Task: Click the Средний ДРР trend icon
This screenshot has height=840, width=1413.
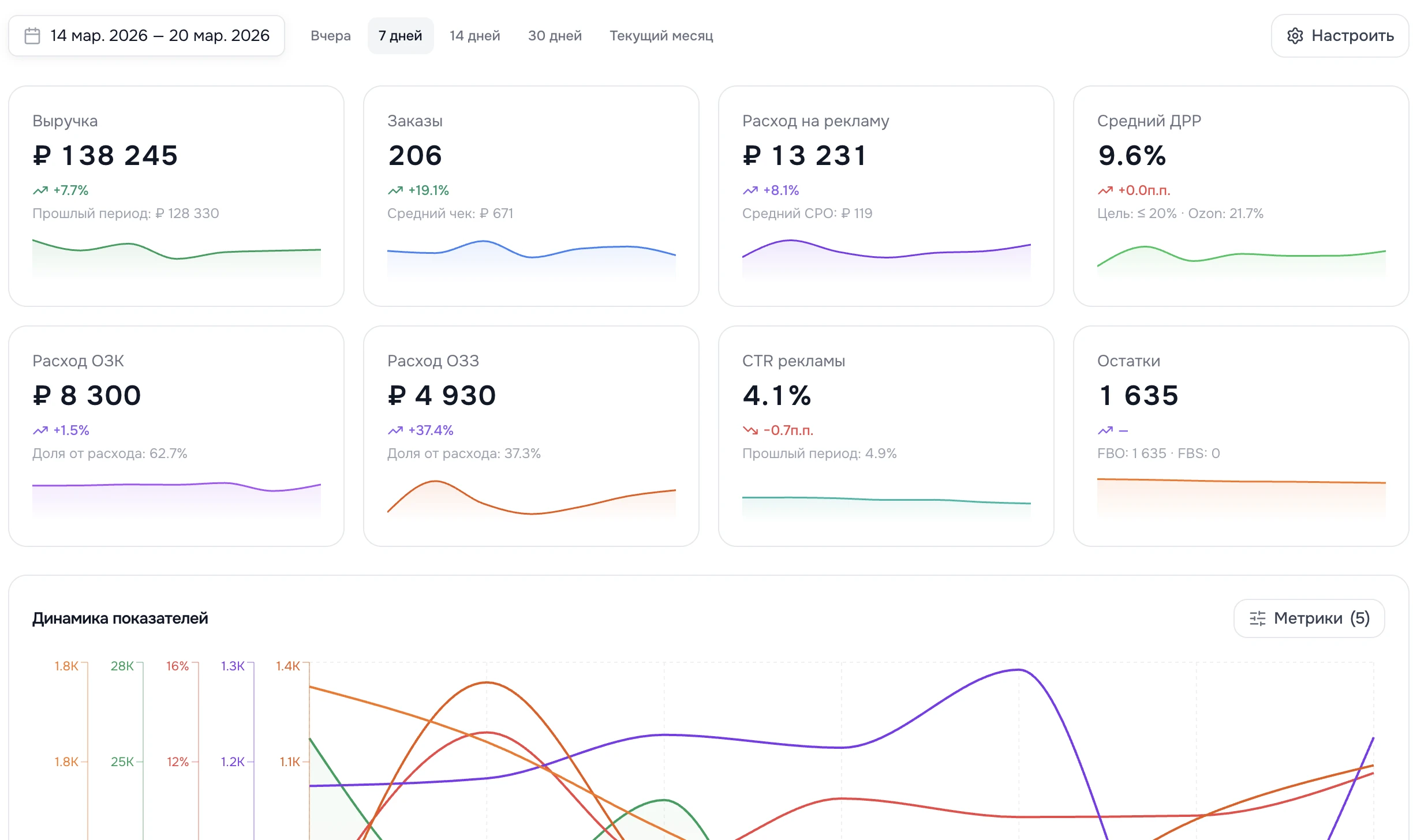Action: 1105,190
